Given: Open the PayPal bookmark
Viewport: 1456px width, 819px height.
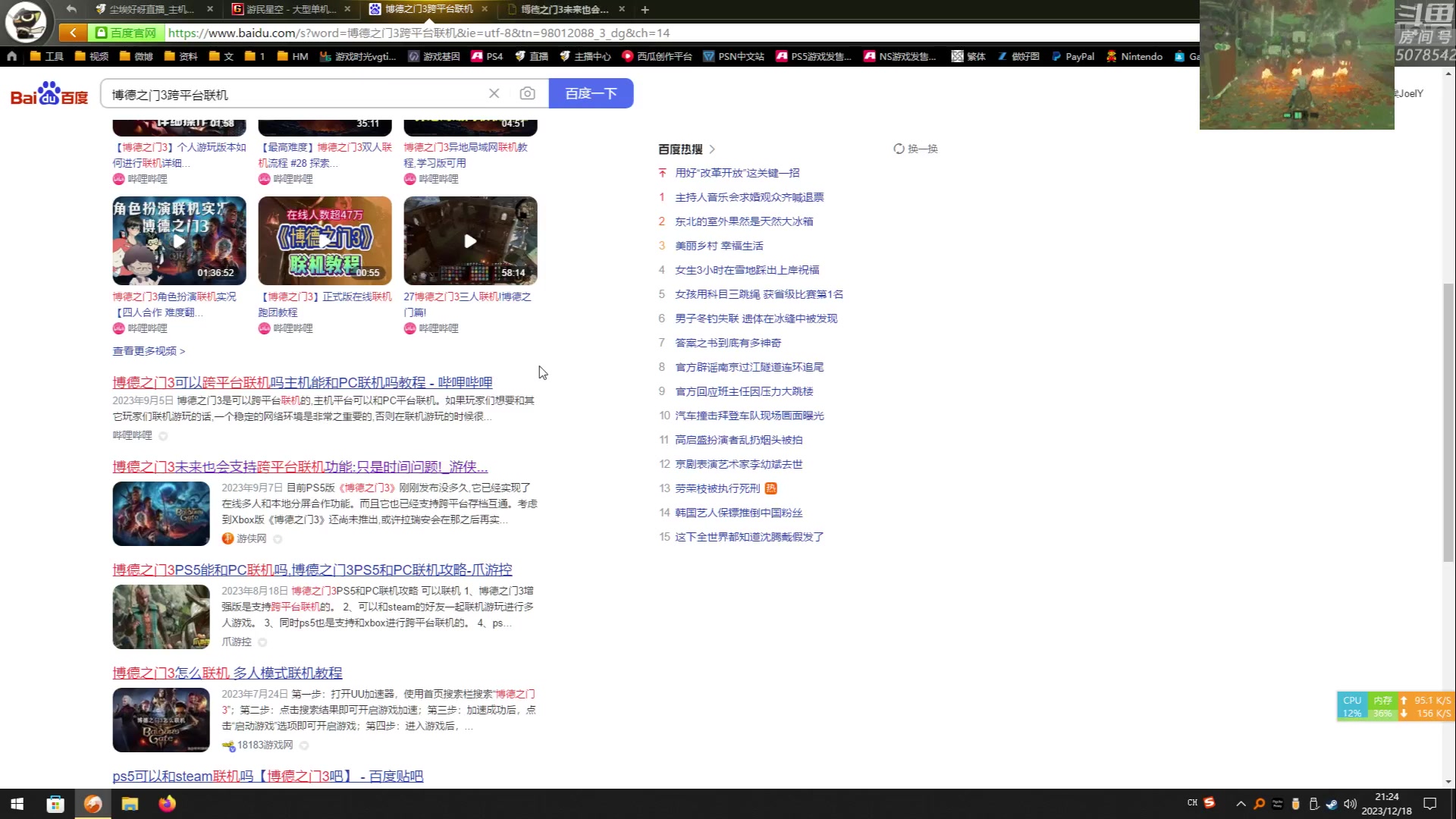Looking at the screenshot, I should click(x=1072, y=56).
